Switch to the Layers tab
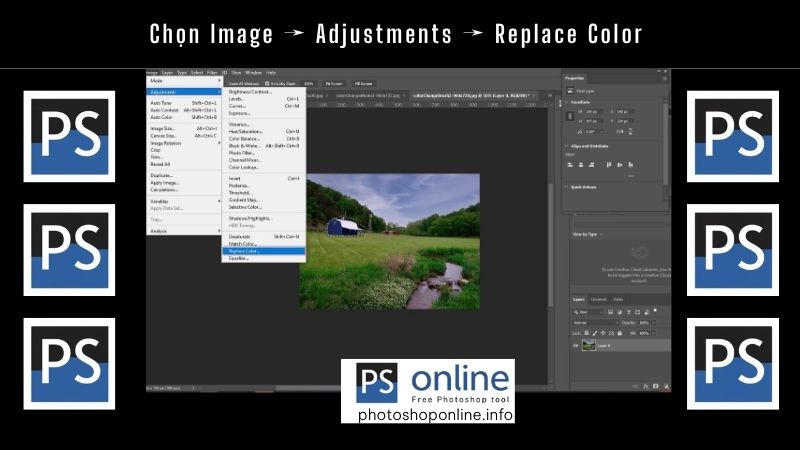The height and width of the screenshot is (450, 800). pos(579,299)
